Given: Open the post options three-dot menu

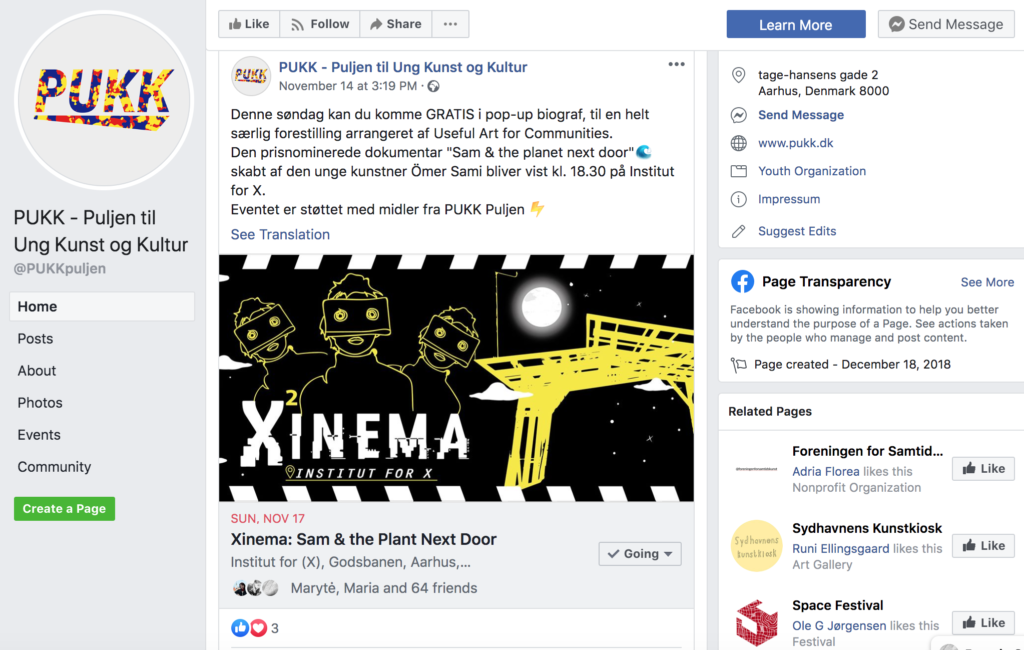Looking at the screenshot, I should (x=677, y=64).
